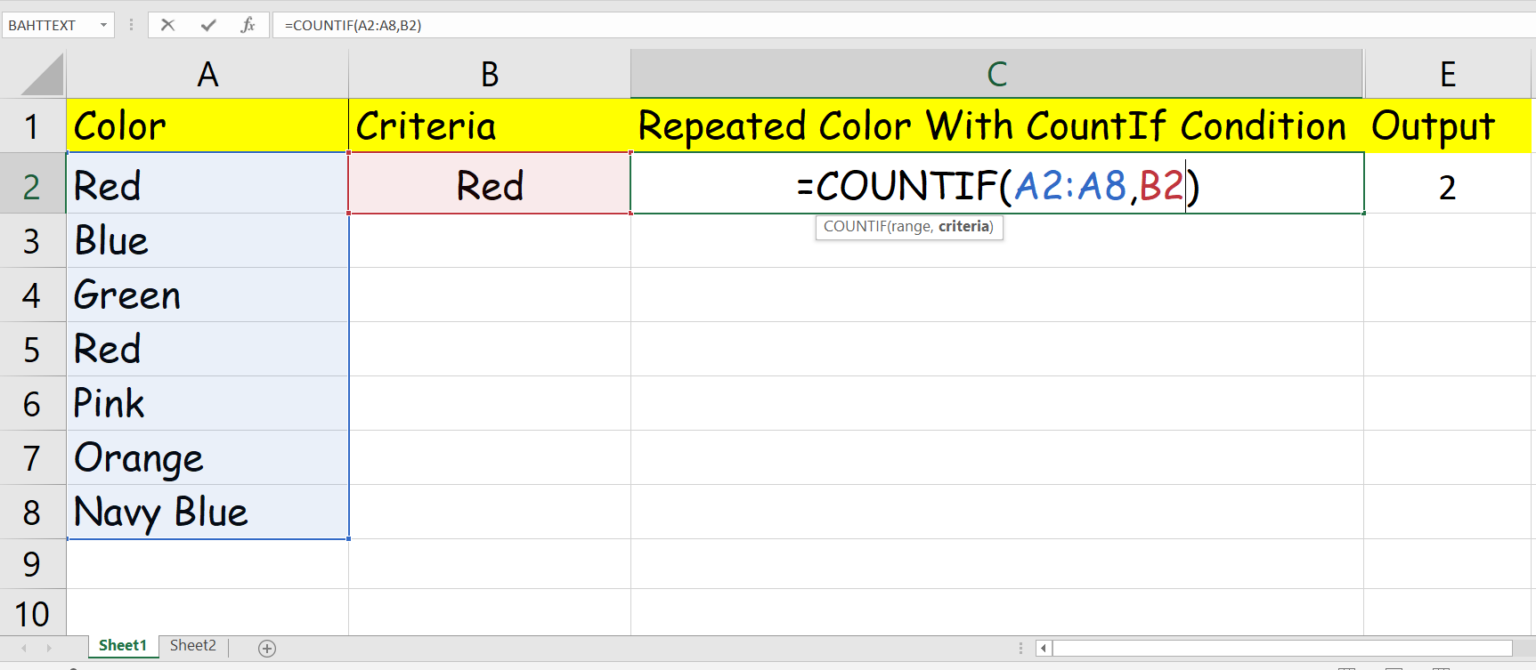Select the Sheet1 tab
This screenshot has width=1536, height=670.
(122, 646)
